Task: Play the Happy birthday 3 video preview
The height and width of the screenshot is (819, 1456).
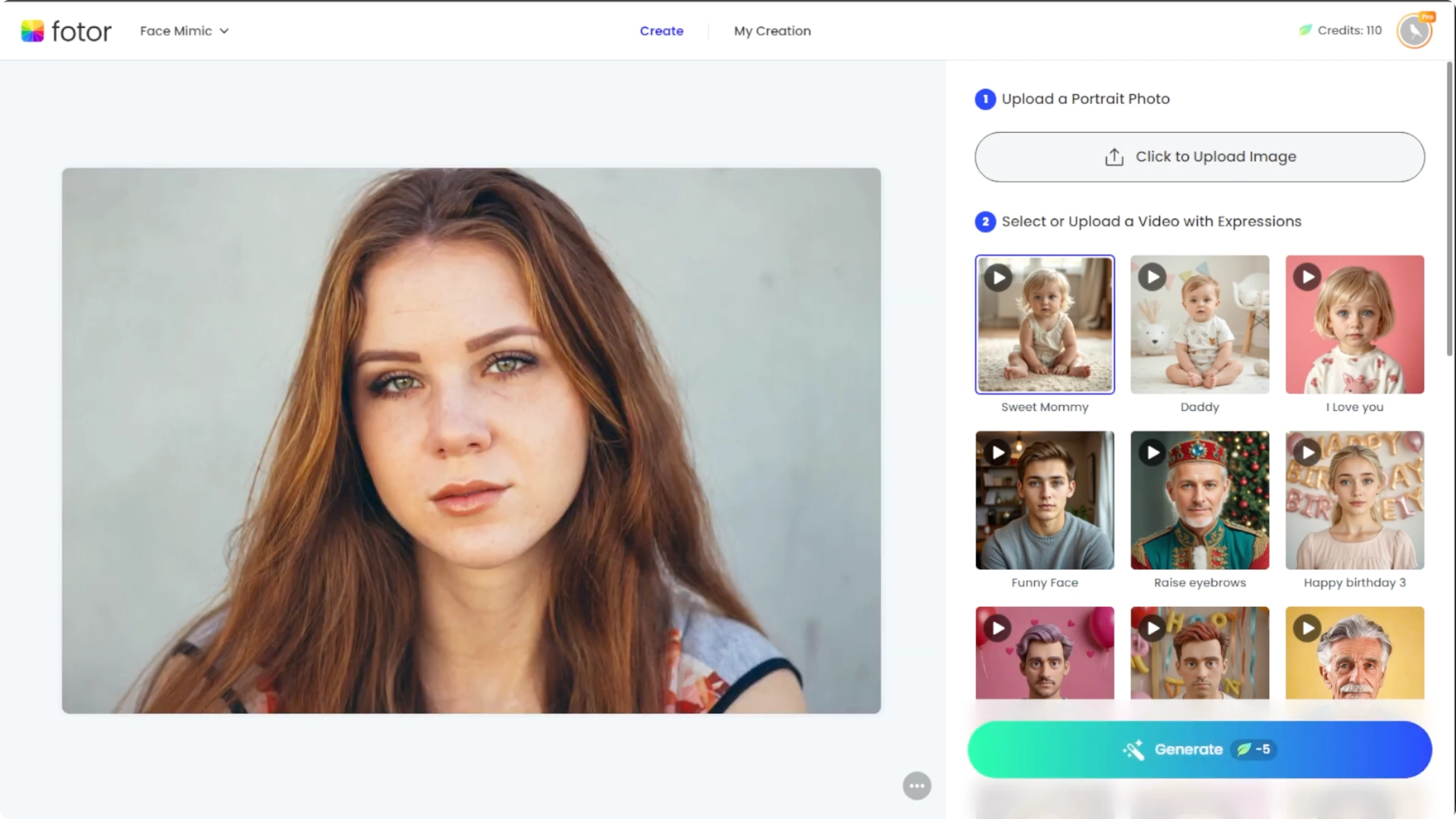Action: tap(1307, 453)
